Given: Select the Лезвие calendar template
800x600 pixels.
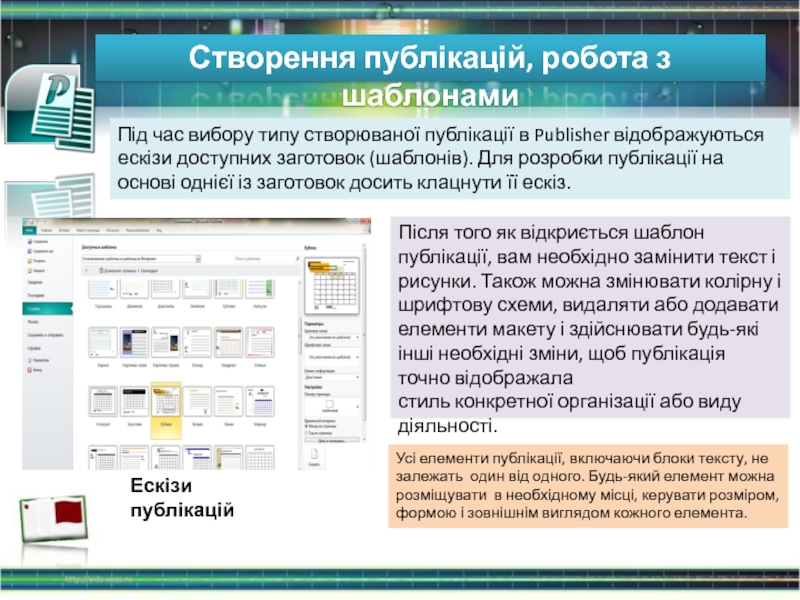Looking at the screenshot, I should (197, 402).
